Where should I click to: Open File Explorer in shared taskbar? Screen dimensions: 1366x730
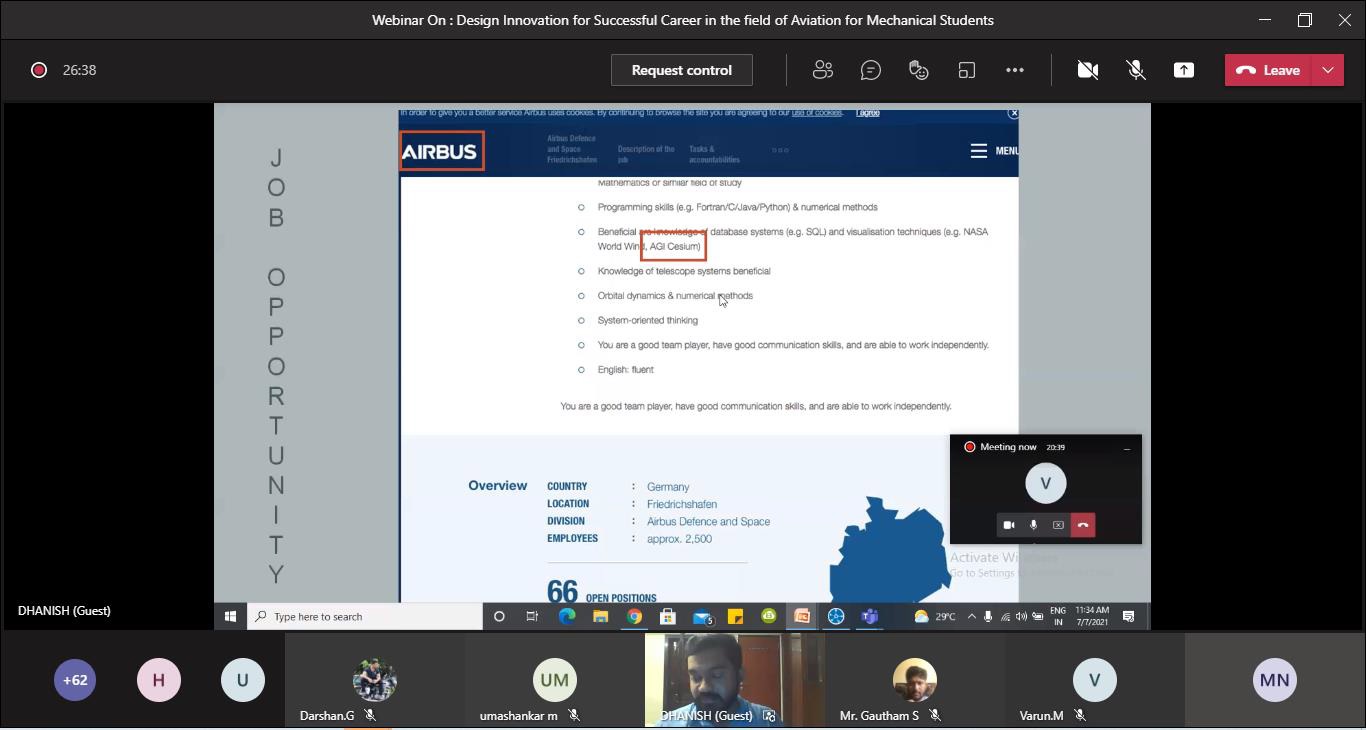(600, 616)
